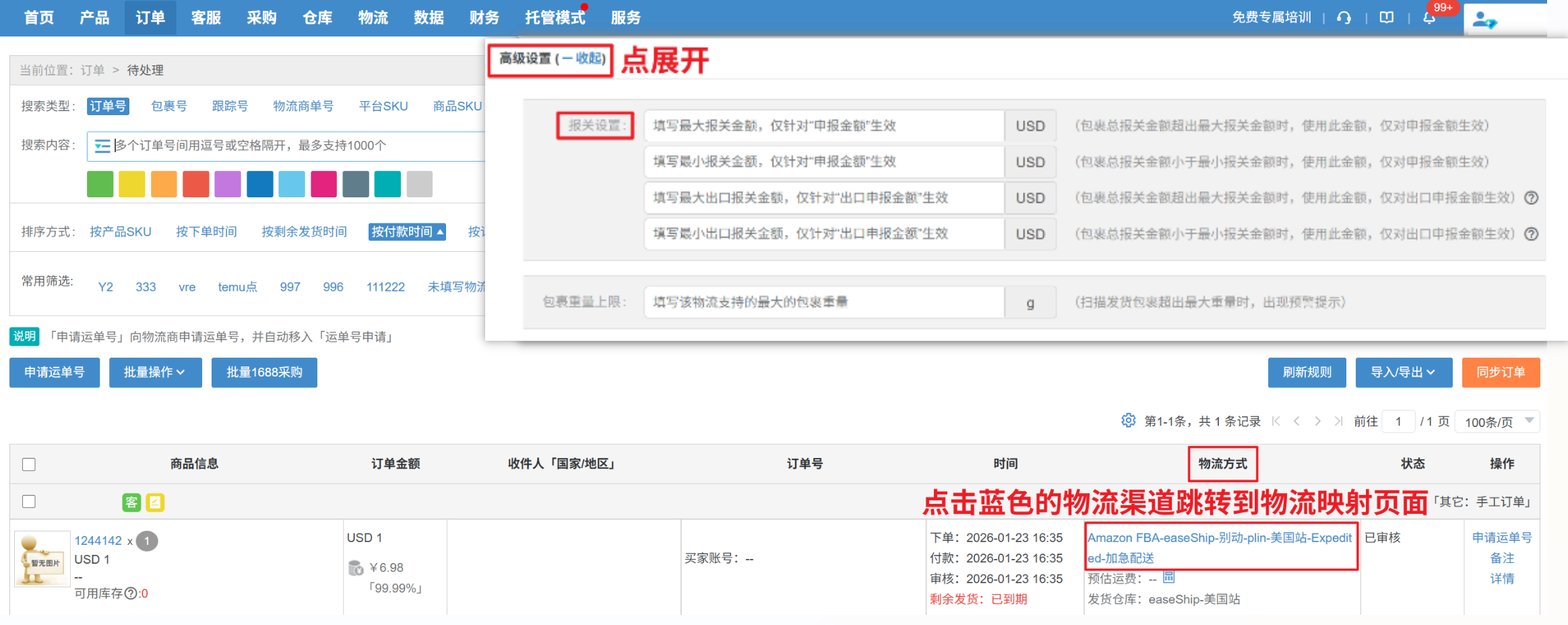Click the green 客 order tag icon
The image size is (1568, 625).
pyautogui.click(x=131, y=502)
